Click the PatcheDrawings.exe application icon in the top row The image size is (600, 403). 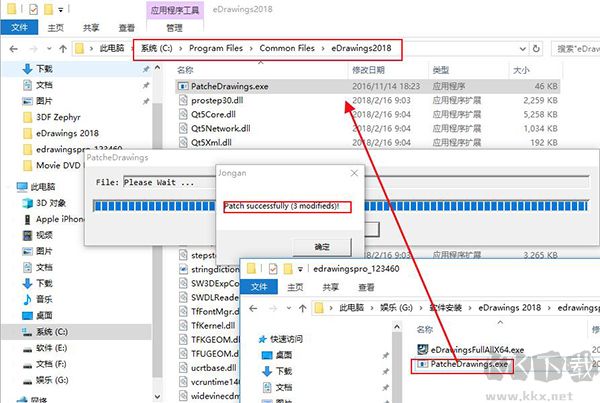click(183, 86)
